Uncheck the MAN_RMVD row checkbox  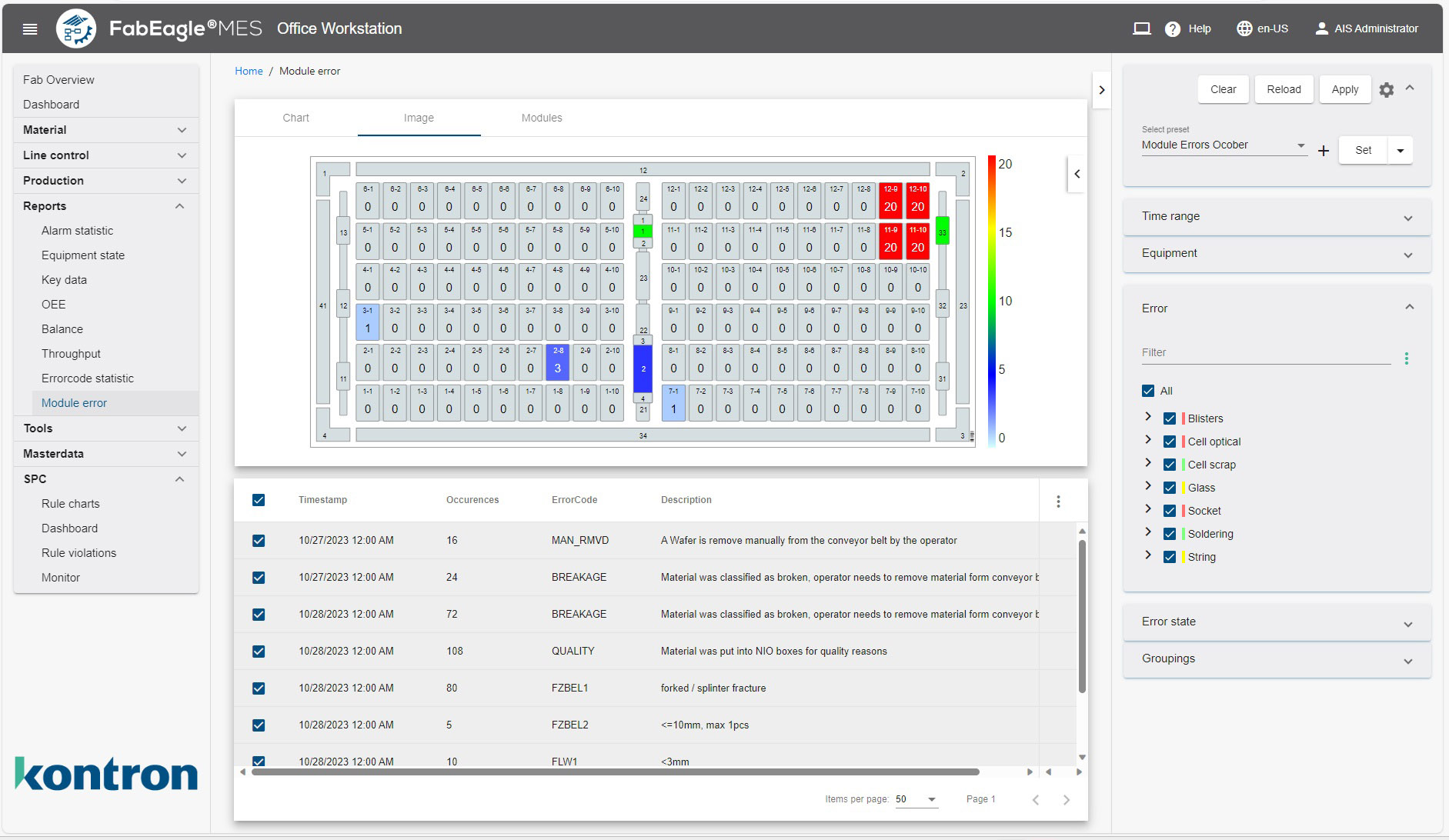[x=259, y=541]
